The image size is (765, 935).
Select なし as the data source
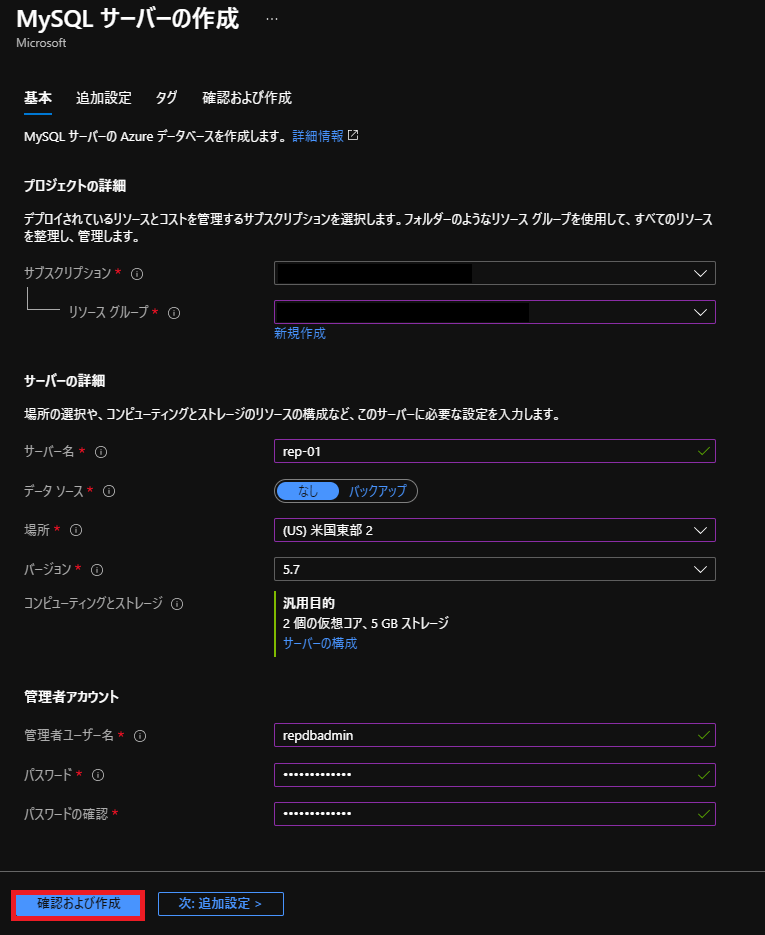coord(308,491)
